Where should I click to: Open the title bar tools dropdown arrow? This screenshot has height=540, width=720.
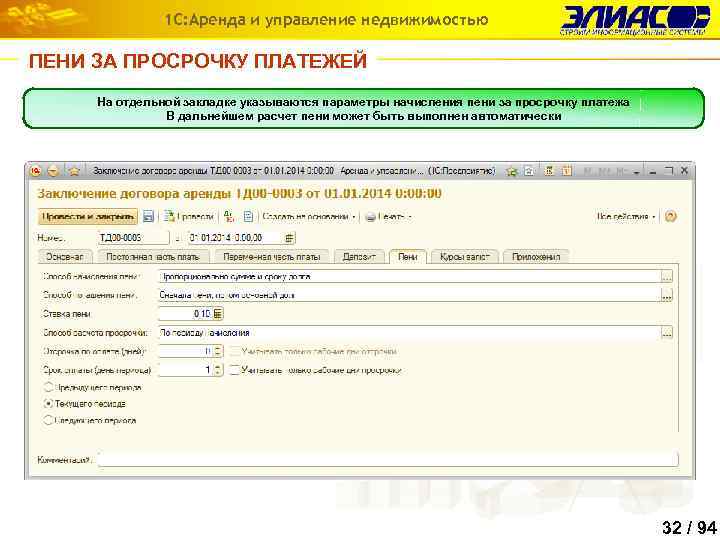(x=636, y=172)
